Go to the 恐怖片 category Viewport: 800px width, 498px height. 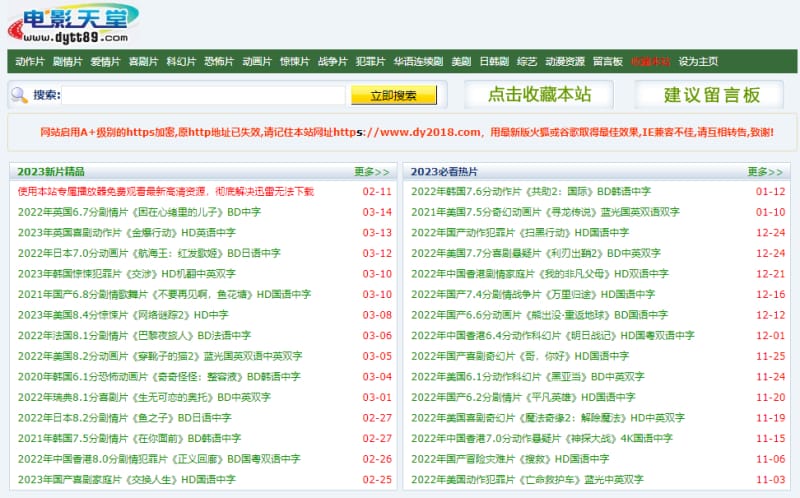tap(219, 62)
